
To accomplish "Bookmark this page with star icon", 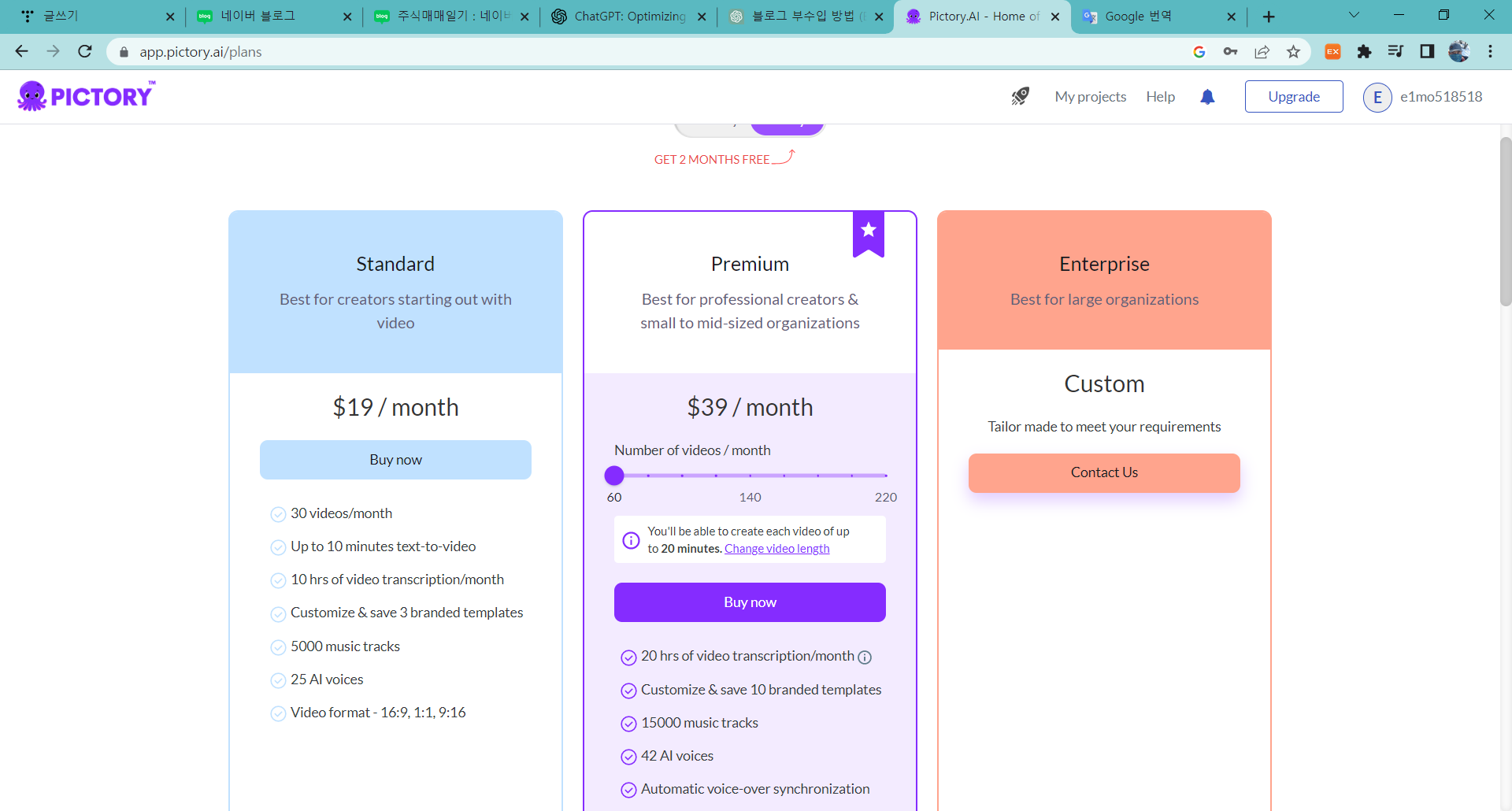I will [1293, 51].
